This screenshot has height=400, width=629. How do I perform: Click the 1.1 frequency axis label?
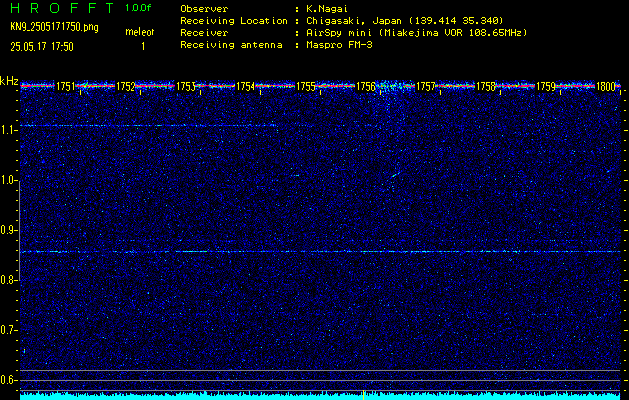pyautogui.click(x=9, y=130)
